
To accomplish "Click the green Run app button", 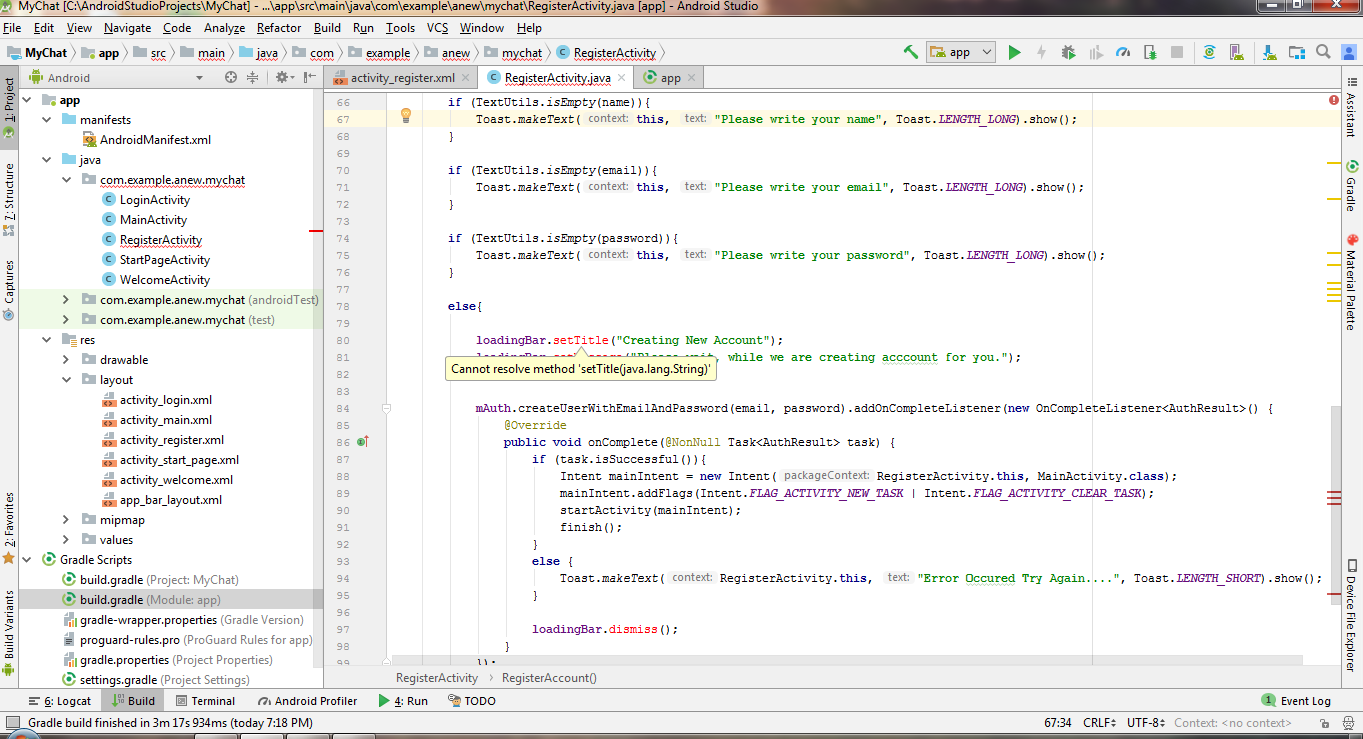I will 1014,53.
